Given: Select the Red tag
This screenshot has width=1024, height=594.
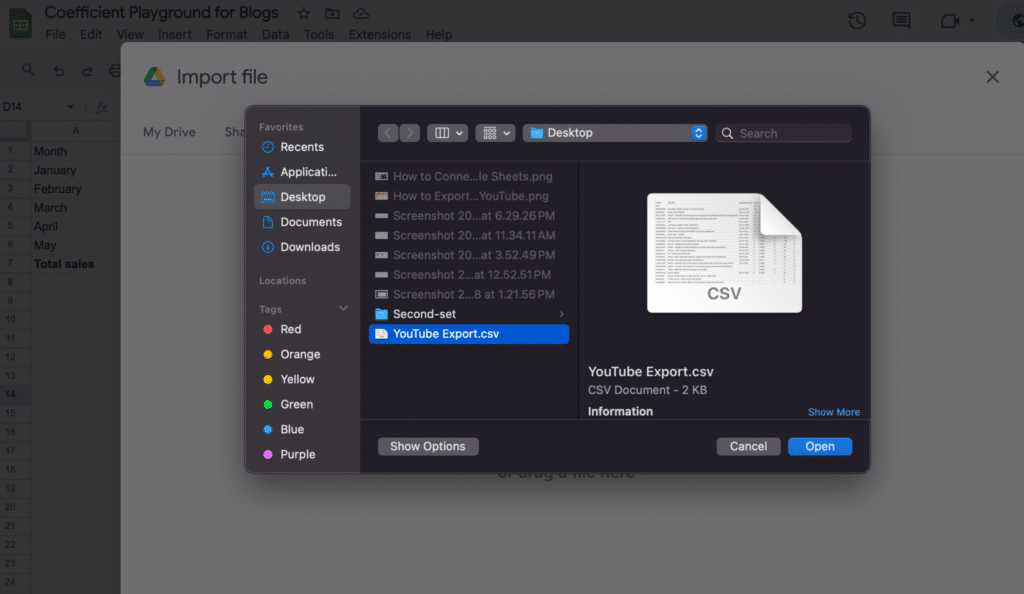Looking at the screenshot, I should [x=290, y=329].
